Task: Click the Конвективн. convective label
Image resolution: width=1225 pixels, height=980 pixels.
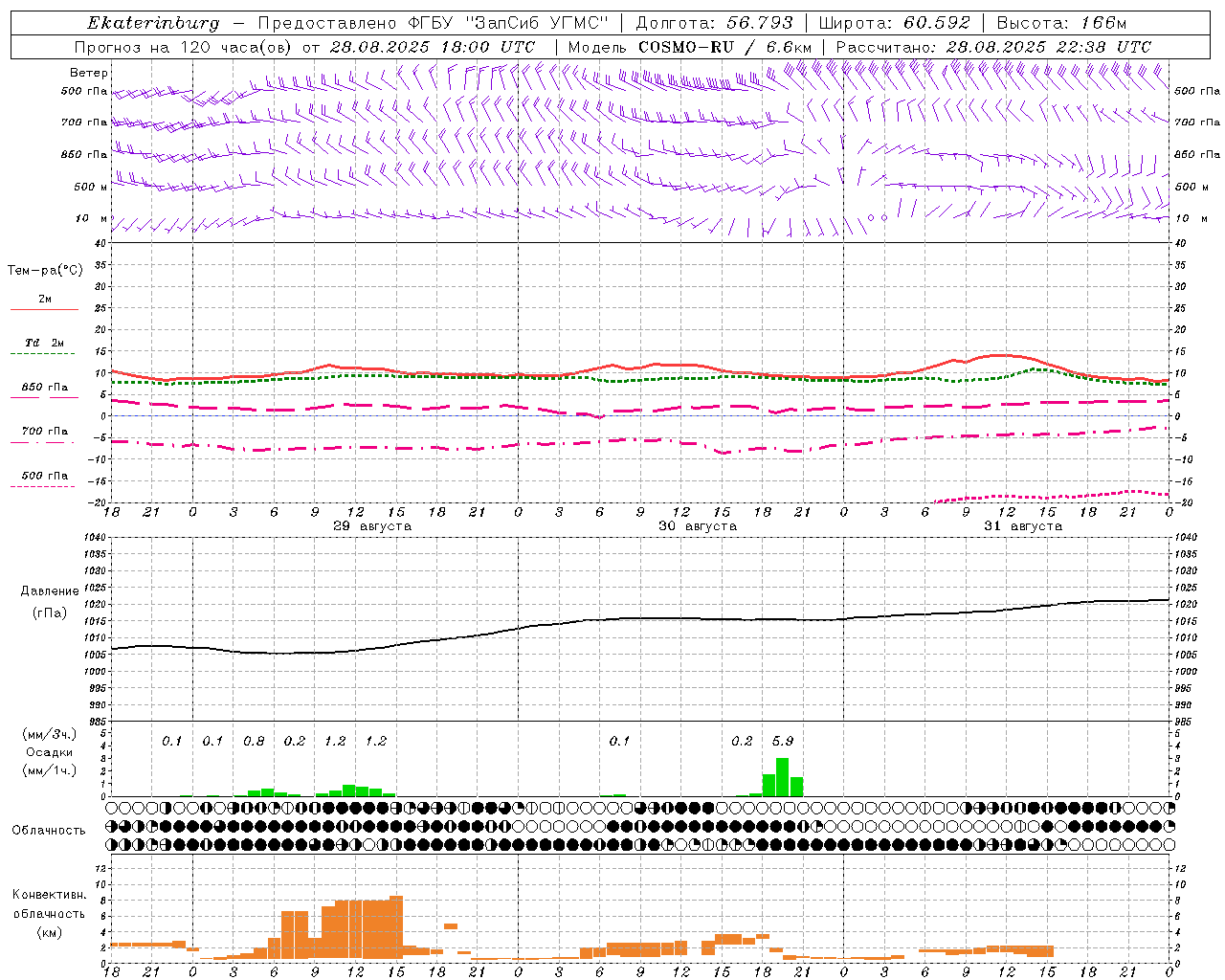Action: [49, 895]
